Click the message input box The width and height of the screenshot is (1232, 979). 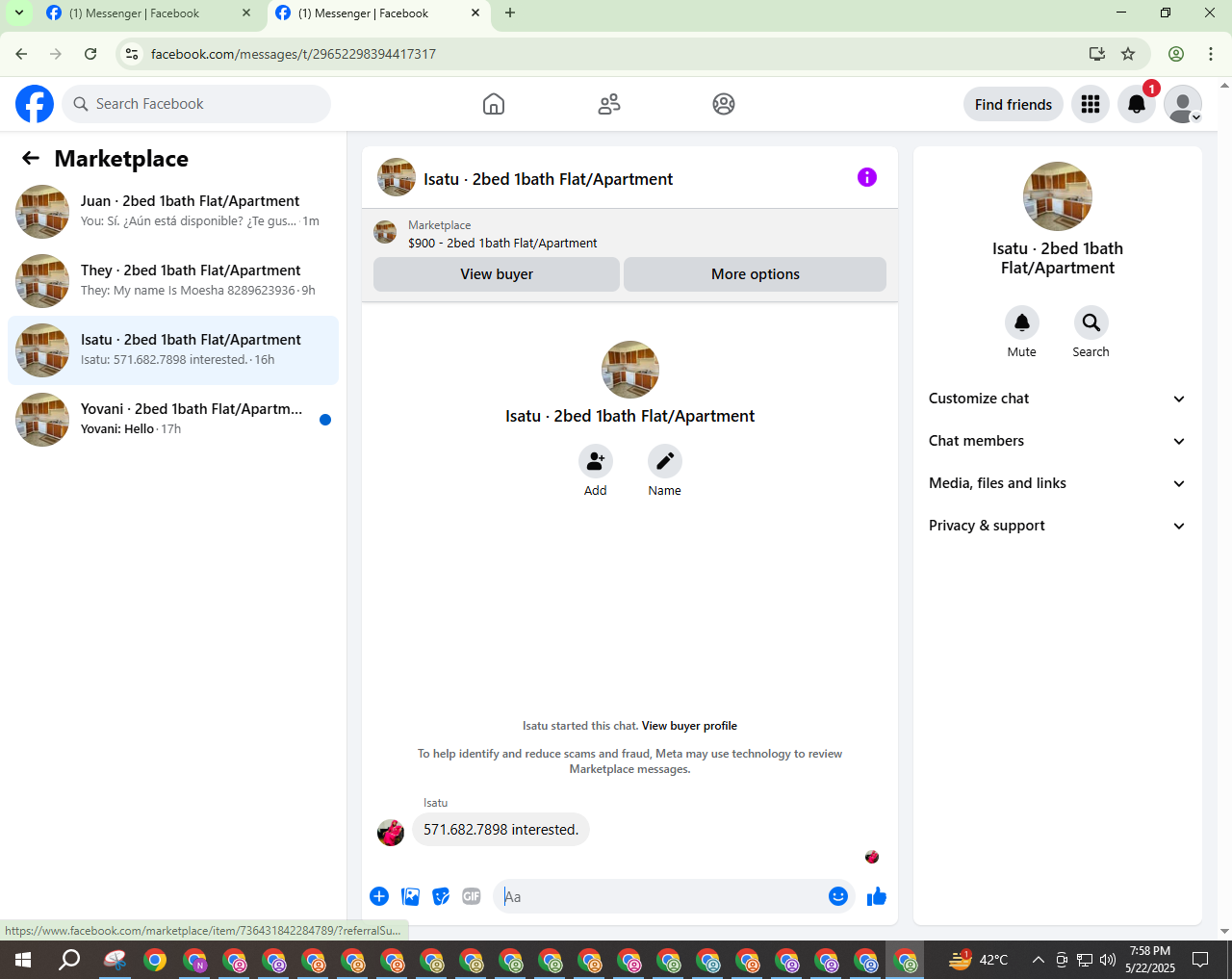[x=660, y=897]
